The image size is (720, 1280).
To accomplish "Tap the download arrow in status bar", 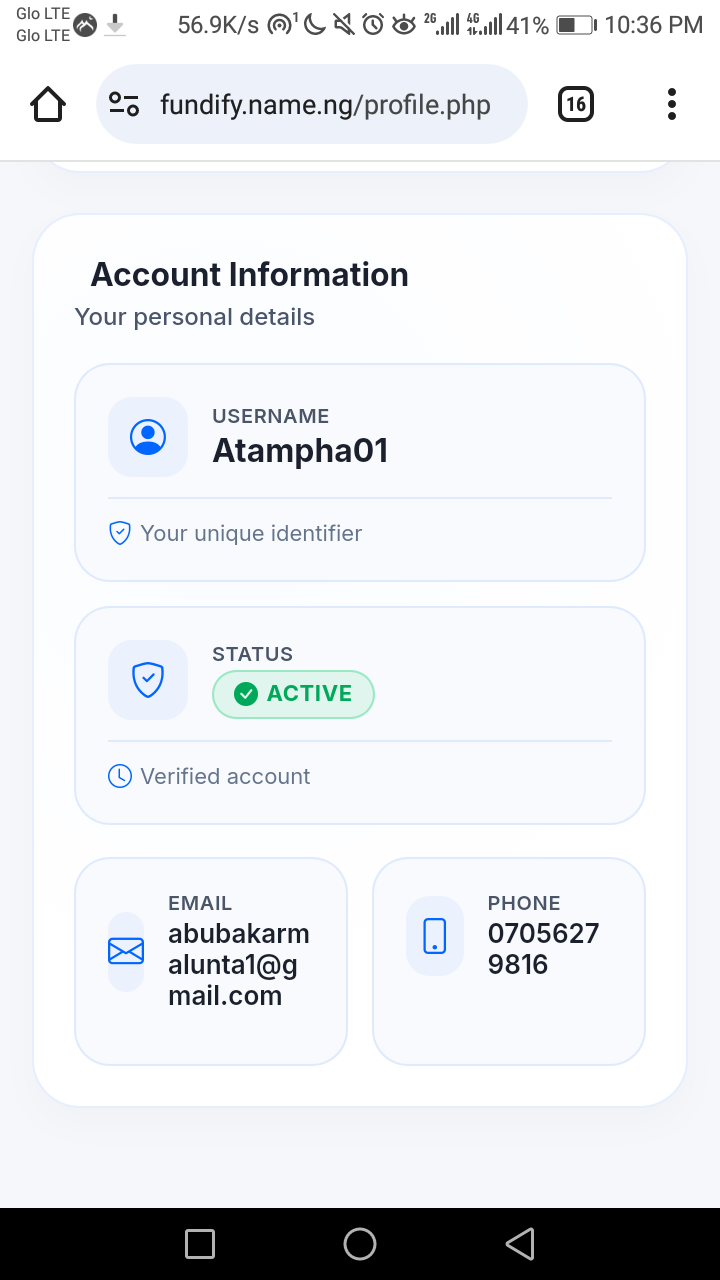I will tap(116, 24).
